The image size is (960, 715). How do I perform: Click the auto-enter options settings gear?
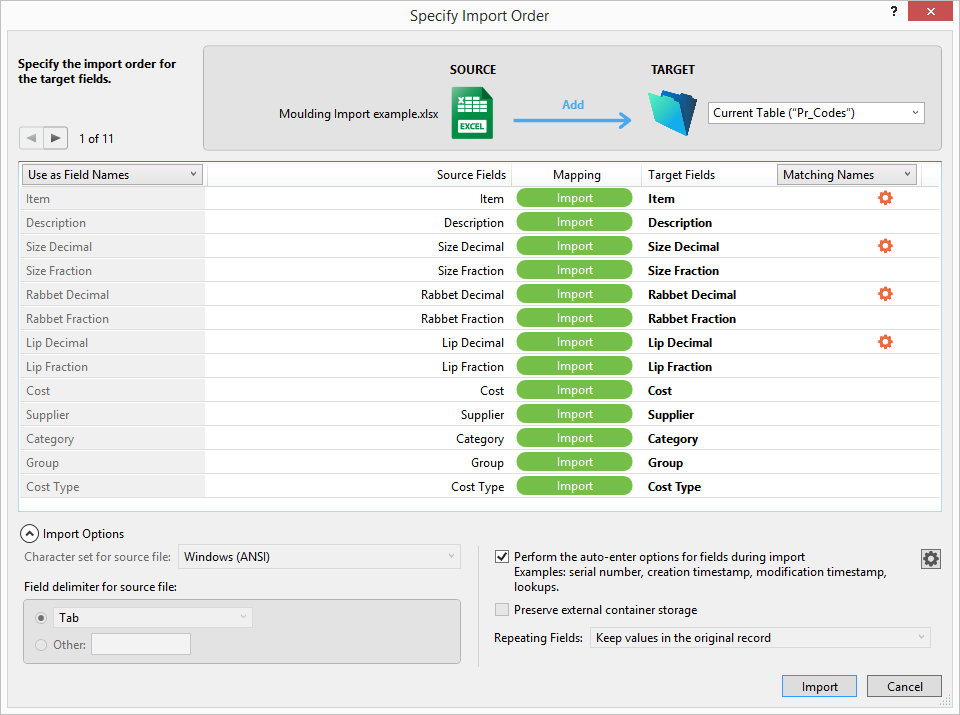[930, 559]
